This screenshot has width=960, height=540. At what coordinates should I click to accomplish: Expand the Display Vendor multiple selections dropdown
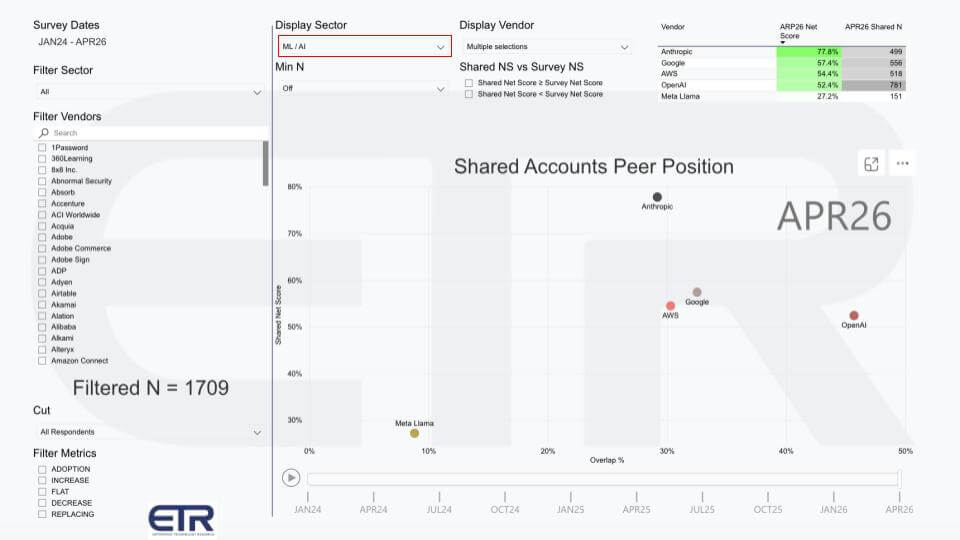pos(545,47)
